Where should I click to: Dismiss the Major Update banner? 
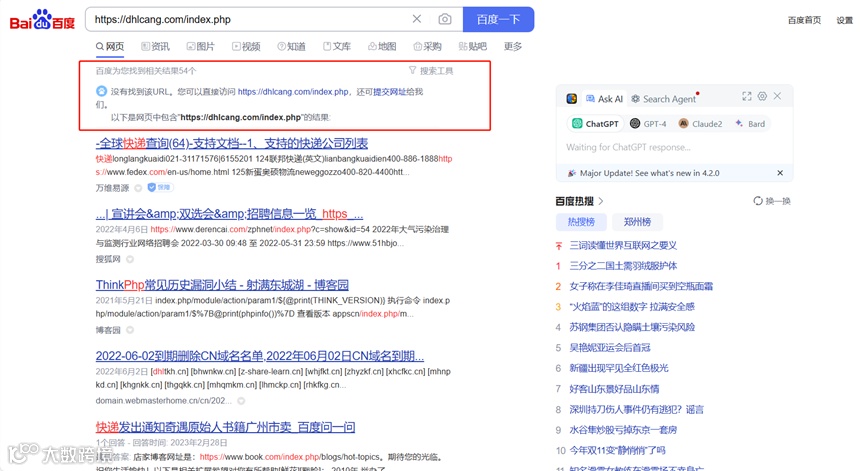pyautogui.click(x=780, y=173)
